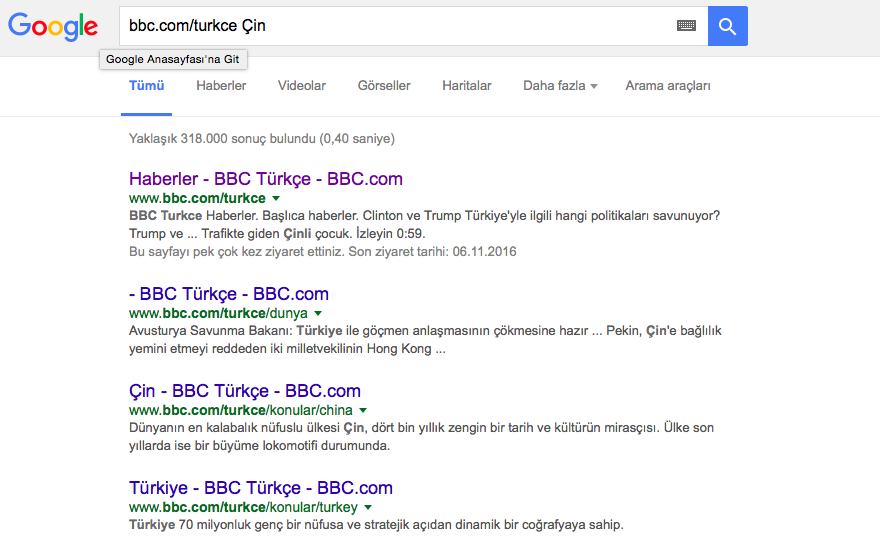880x554 pixels.
Task: Expand the Daha fazla menu
Action: tap(560, 85)
